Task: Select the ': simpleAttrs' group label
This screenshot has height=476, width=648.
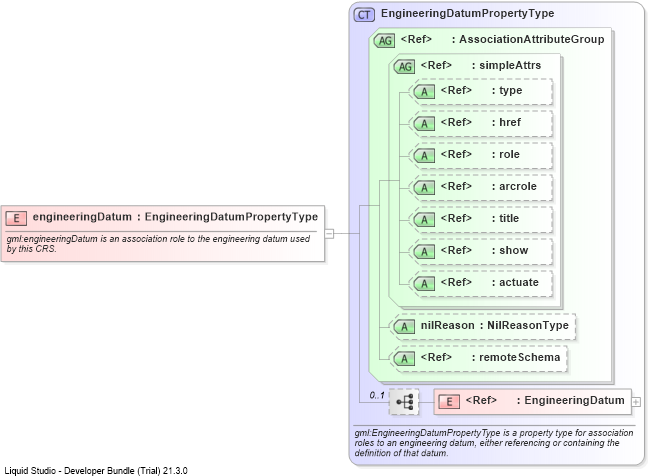Action: 507,65
